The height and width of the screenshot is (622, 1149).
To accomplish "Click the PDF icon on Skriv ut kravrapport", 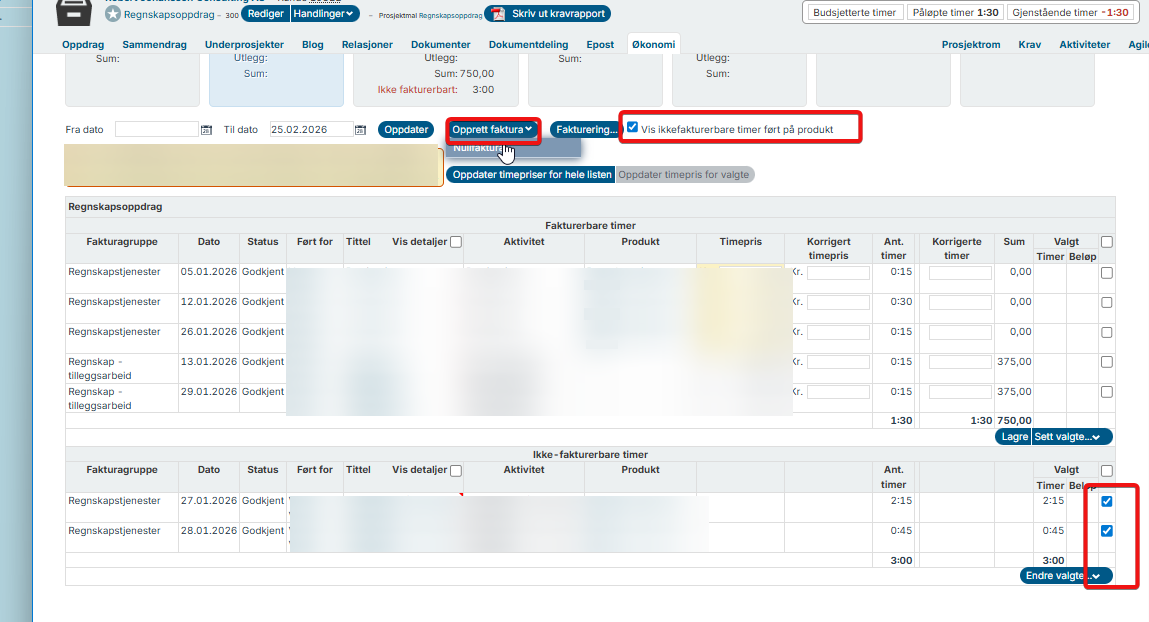I will (x=497, y=14).
